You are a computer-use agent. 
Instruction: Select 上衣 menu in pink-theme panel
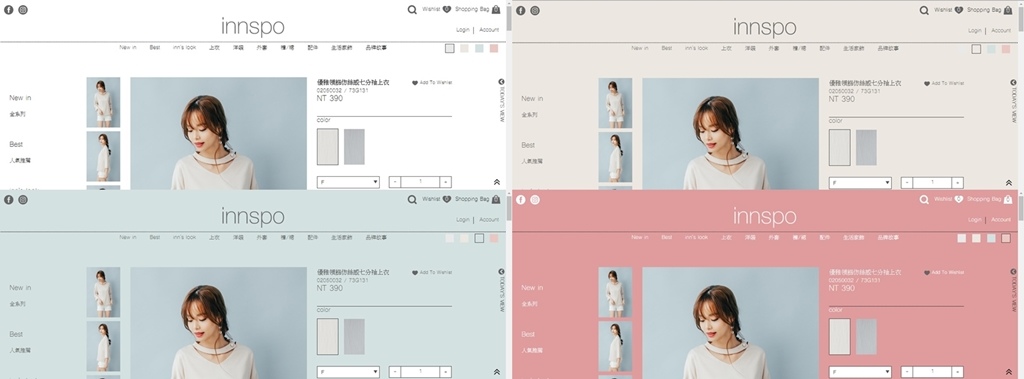pyautogui.click(x=726, y=237)
